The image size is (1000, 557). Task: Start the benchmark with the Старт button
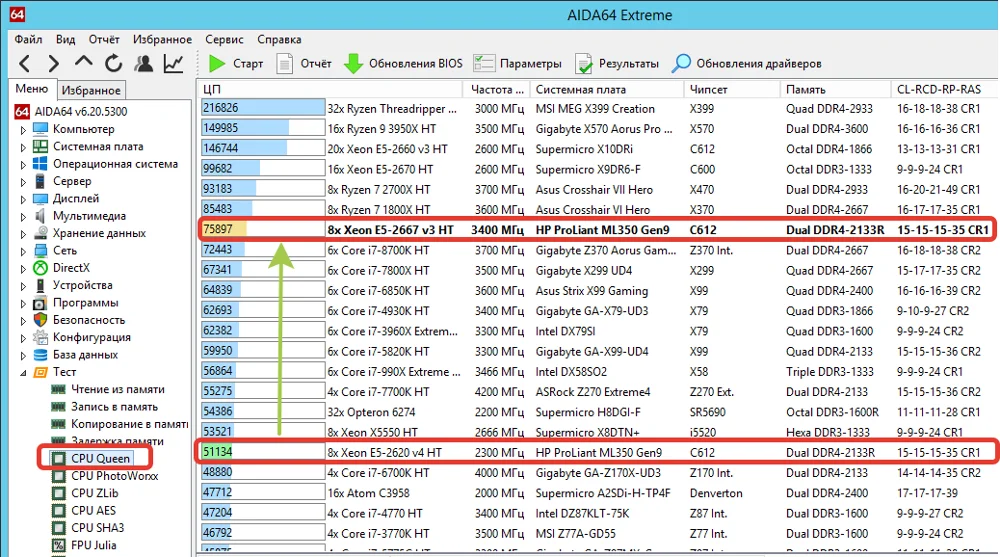235,63
